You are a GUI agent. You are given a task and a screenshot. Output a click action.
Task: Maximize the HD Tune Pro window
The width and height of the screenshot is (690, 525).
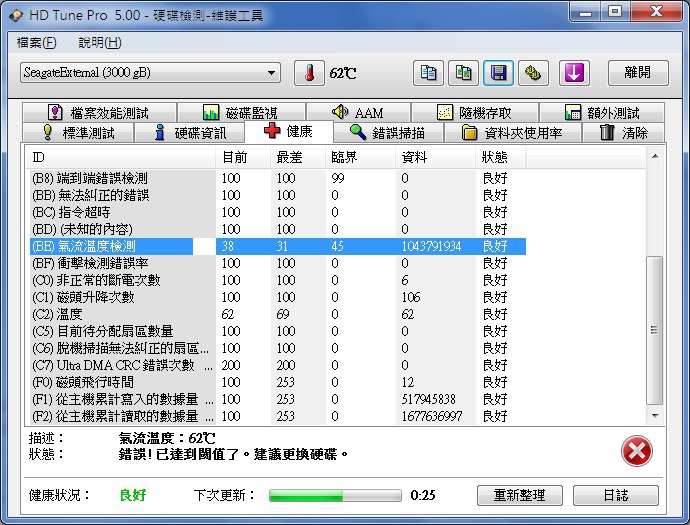click(615, 11)
